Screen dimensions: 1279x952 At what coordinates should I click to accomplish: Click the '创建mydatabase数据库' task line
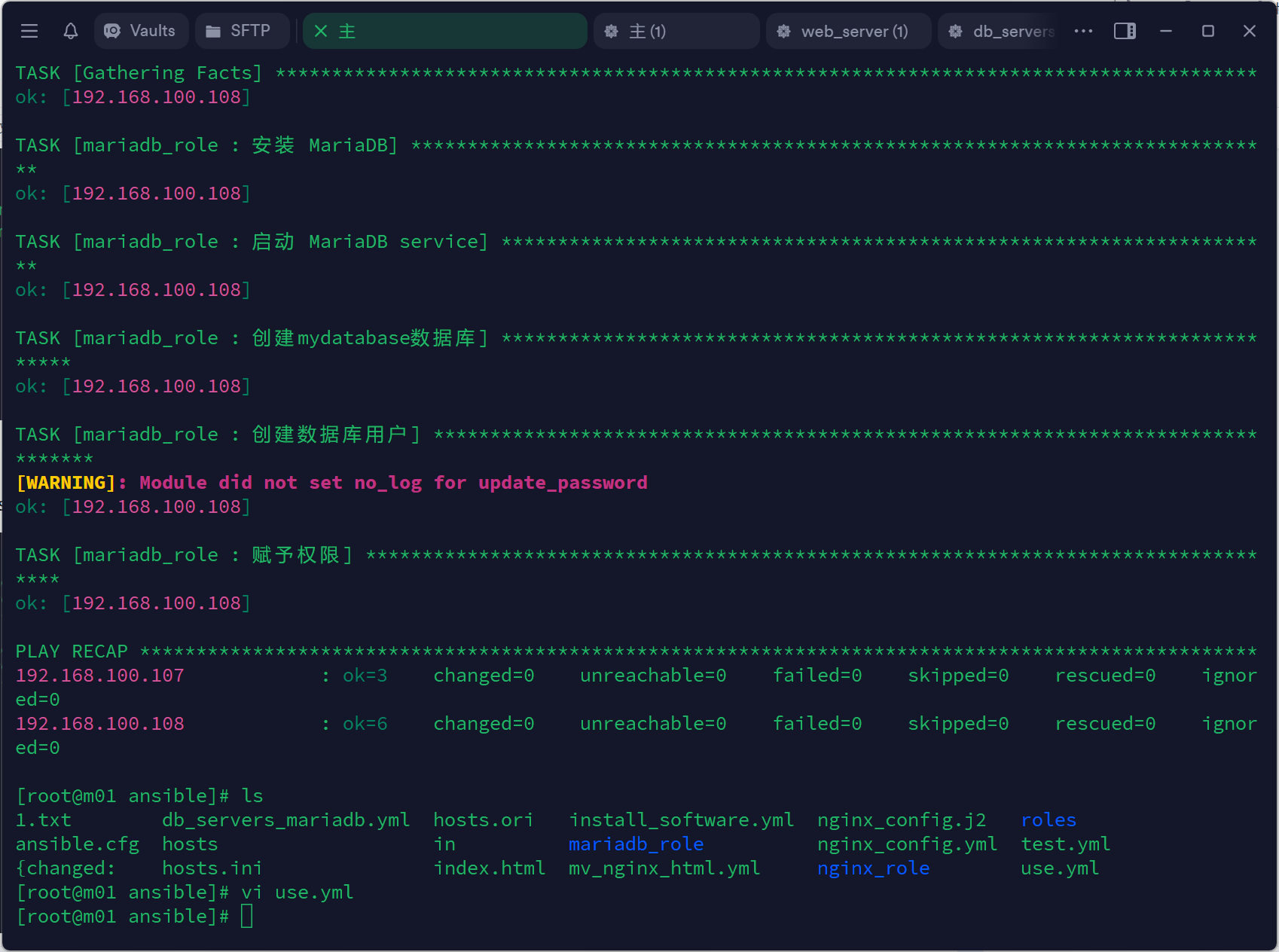636,338
